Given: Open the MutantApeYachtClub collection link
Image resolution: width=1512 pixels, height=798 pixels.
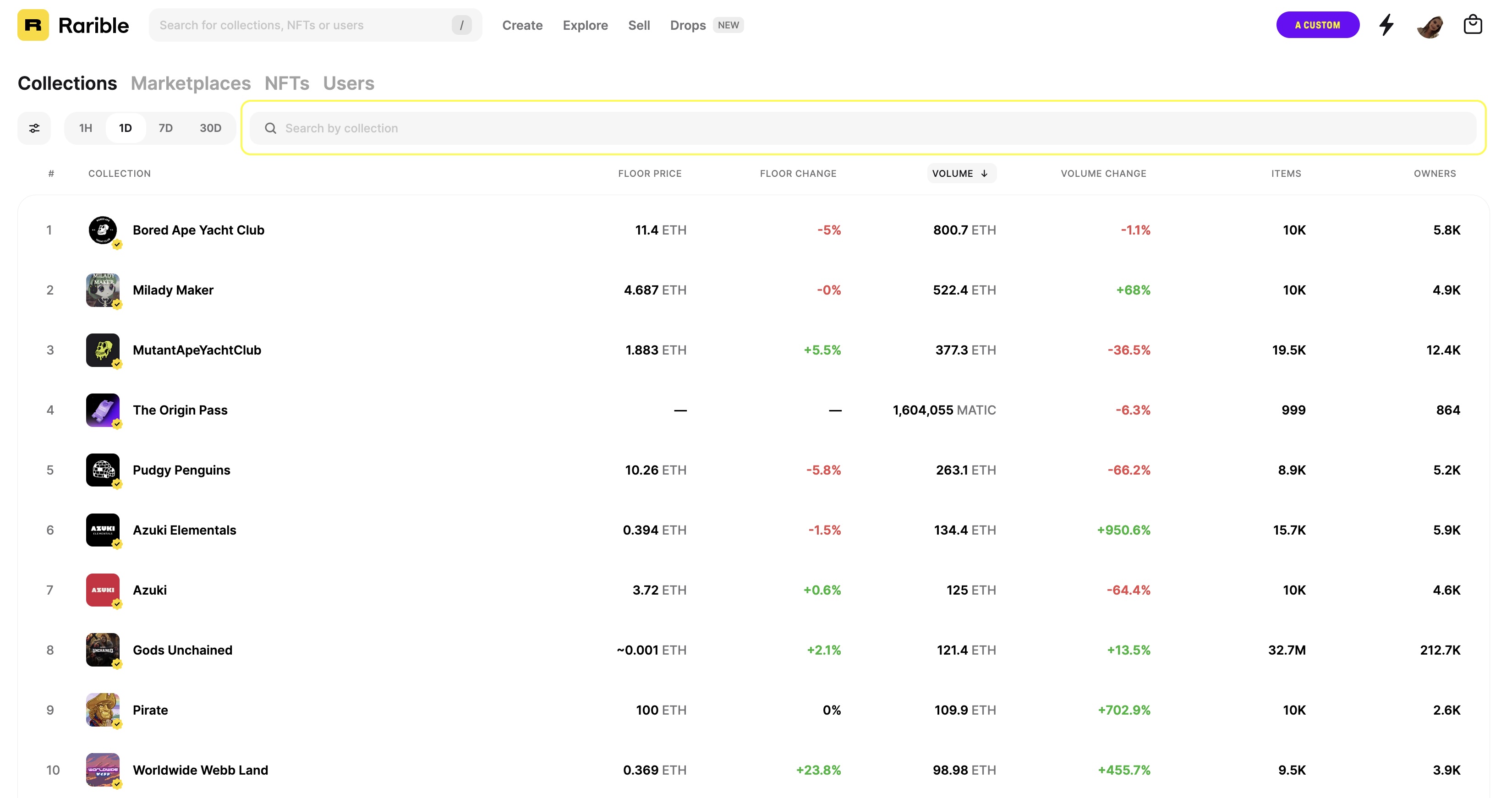Looking at the screenshot, I should pos(197,350).
